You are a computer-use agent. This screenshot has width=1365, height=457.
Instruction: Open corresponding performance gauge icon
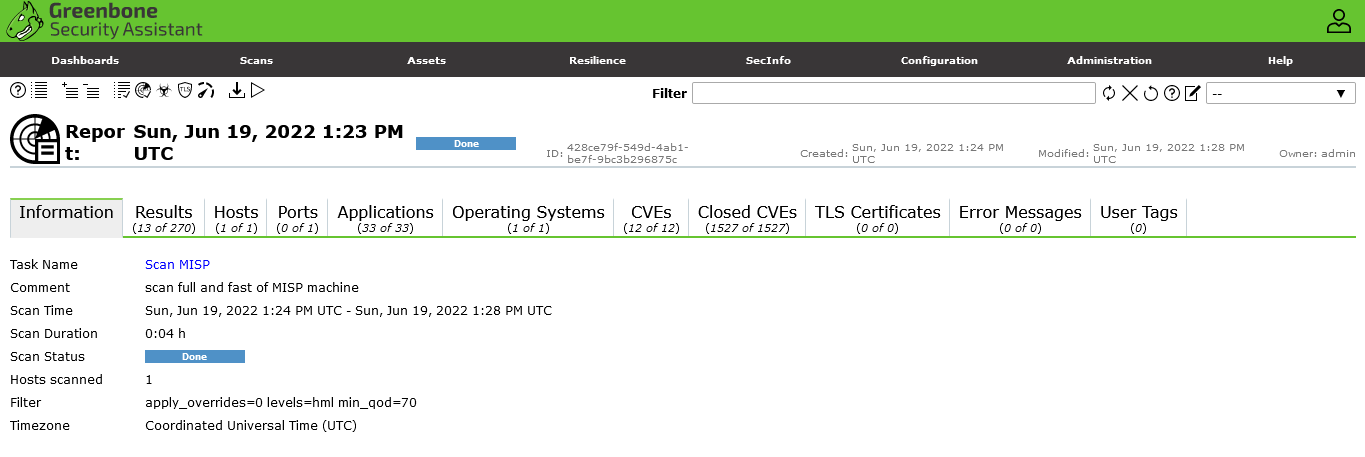pyautogui.click(x=206, y=91)
